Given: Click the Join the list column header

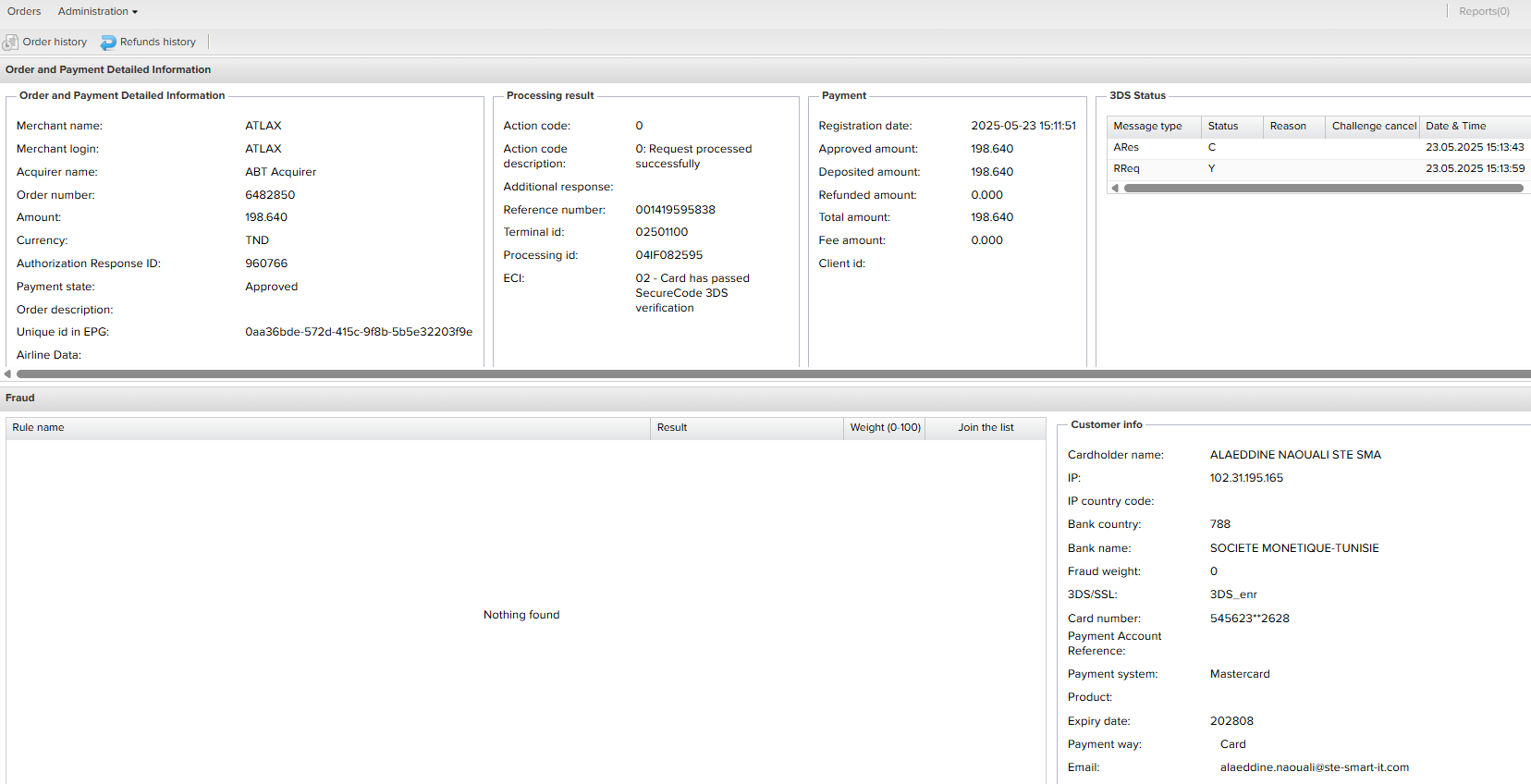Looking at the screenshot, I should pos(986,428).
